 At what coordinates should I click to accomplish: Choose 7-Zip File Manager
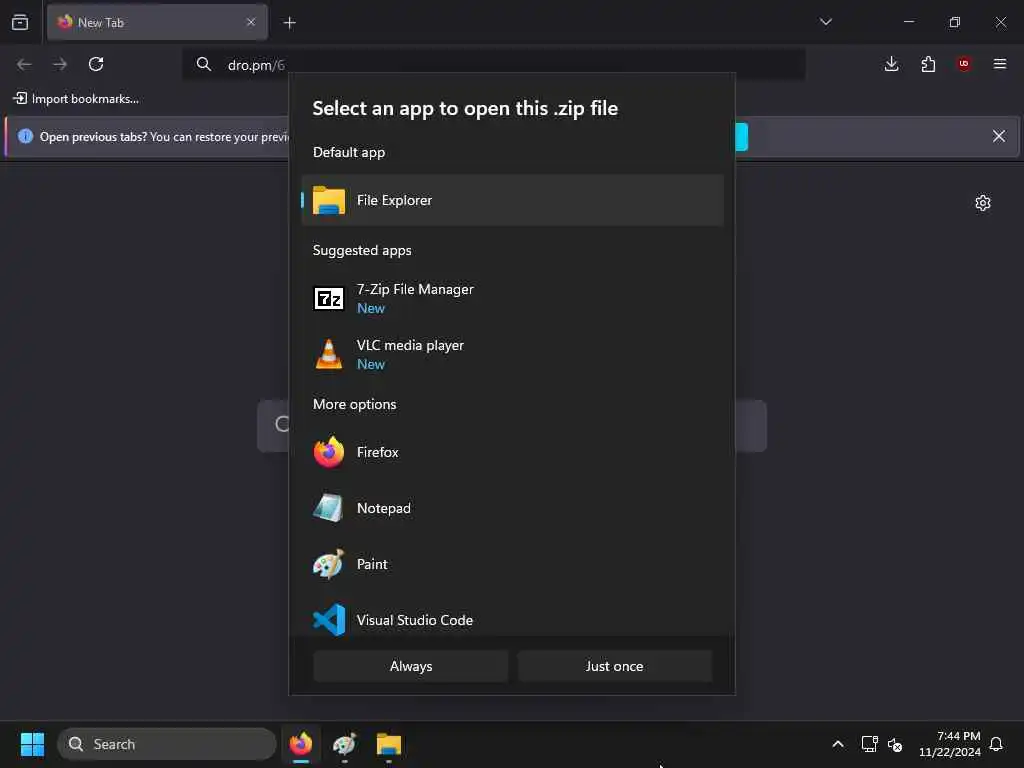[x=513, y=298]
